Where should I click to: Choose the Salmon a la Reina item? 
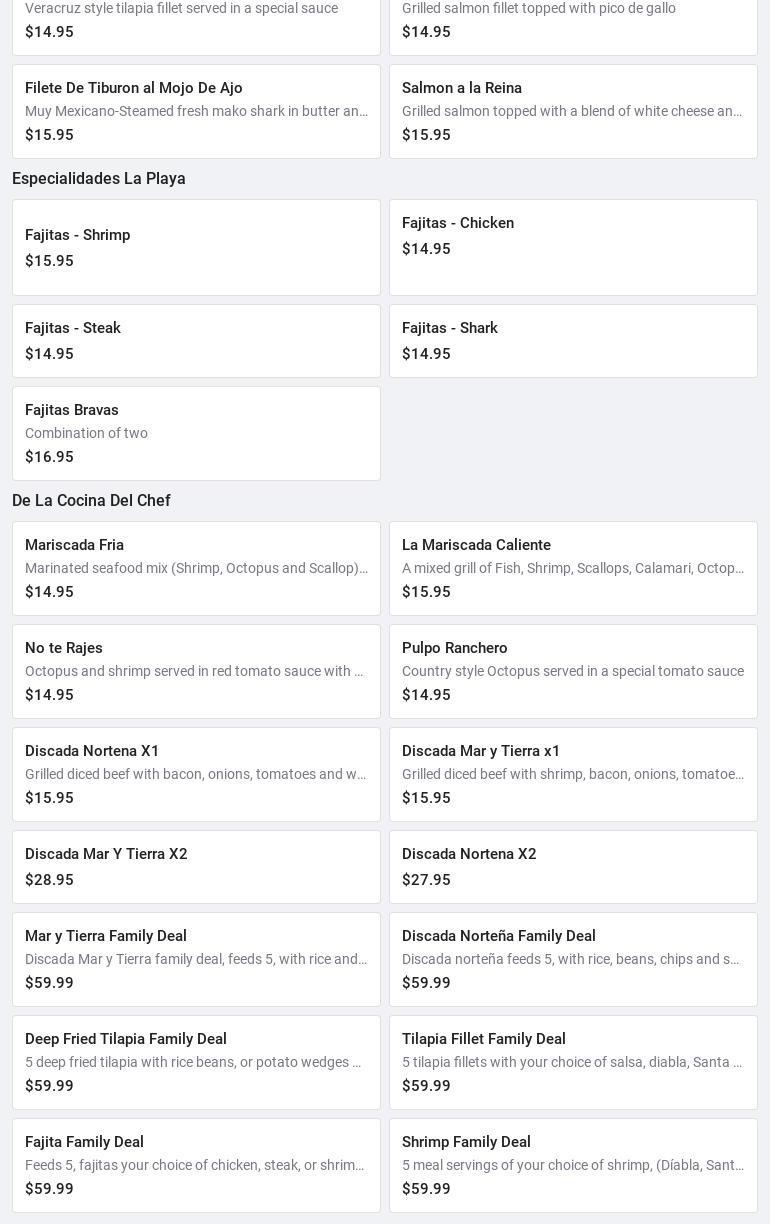(x=573, y=111)
